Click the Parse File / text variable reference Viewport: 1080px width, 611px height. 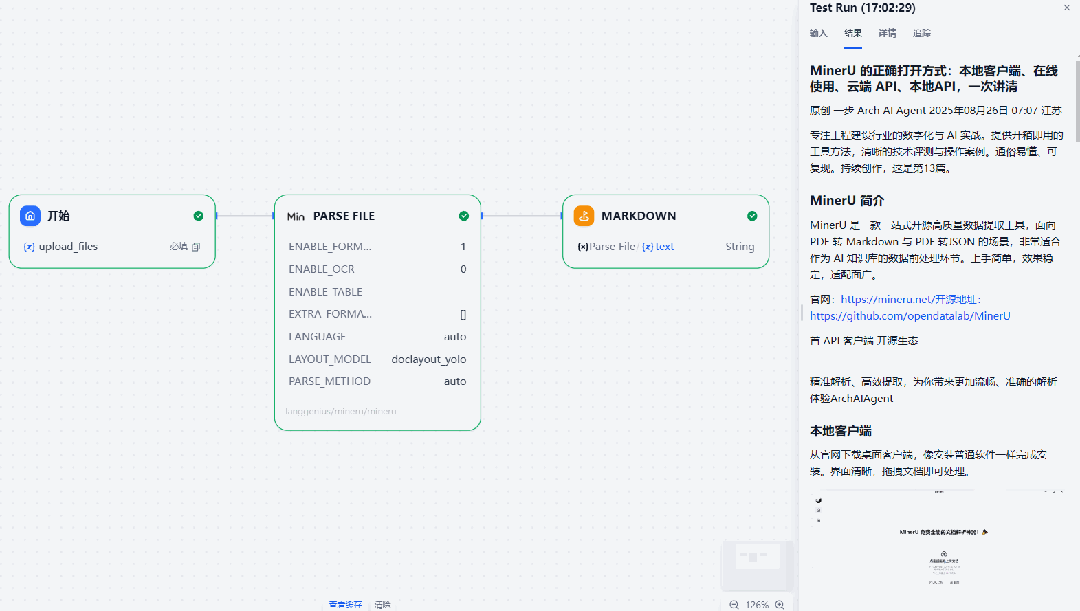625,247
